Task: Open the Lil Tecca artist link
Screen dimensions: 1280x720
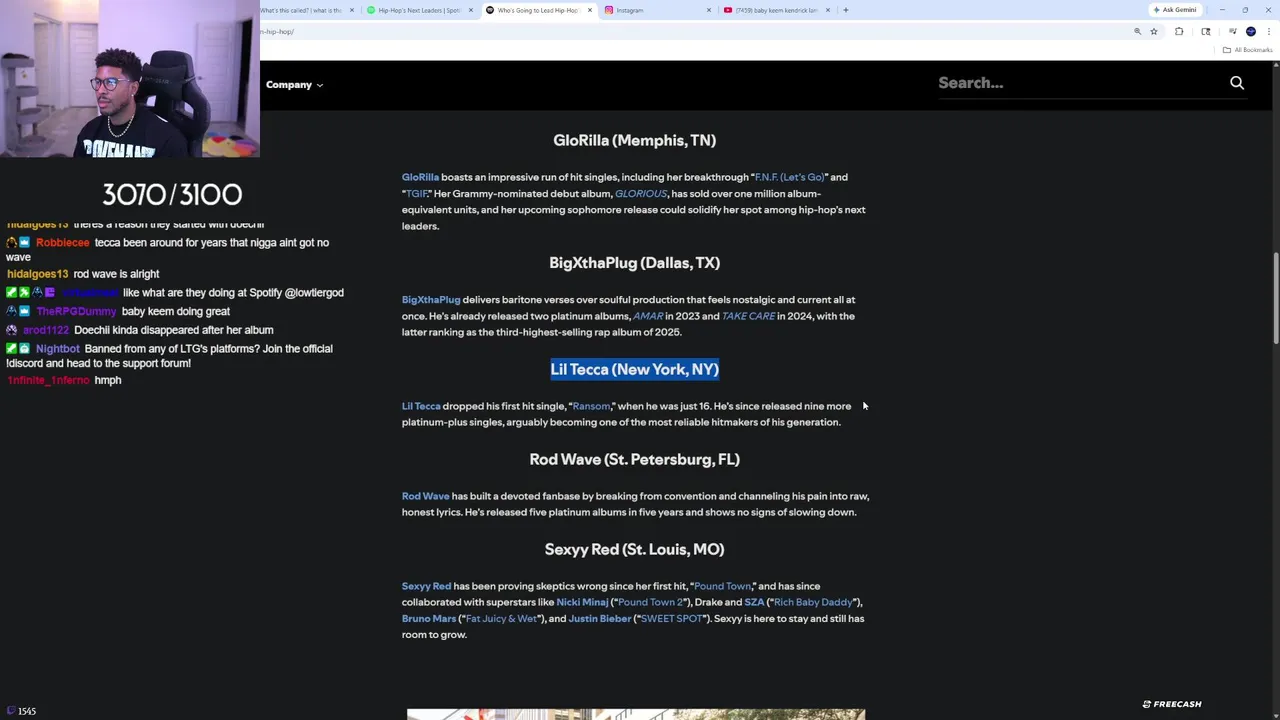Action: point(421,406)
